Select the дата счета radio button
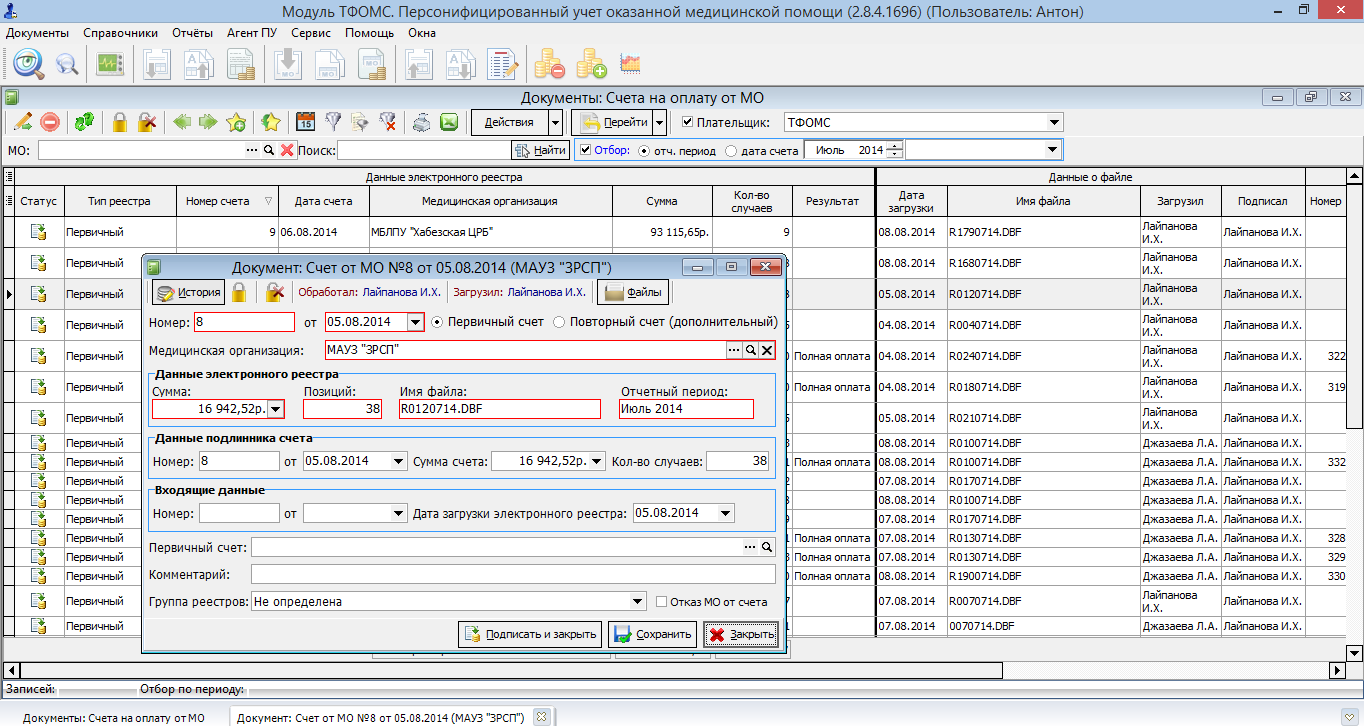This screenshot has height=726, width=1364. click(x=731, y=150)
